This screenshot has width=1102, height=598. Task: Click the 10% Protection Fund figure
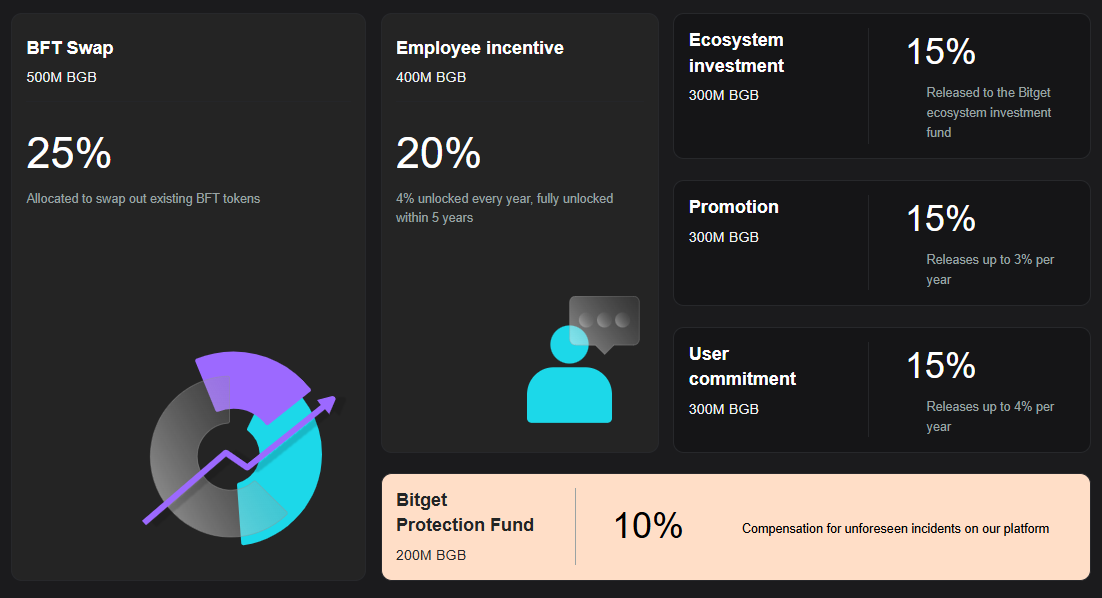(648, 525)
